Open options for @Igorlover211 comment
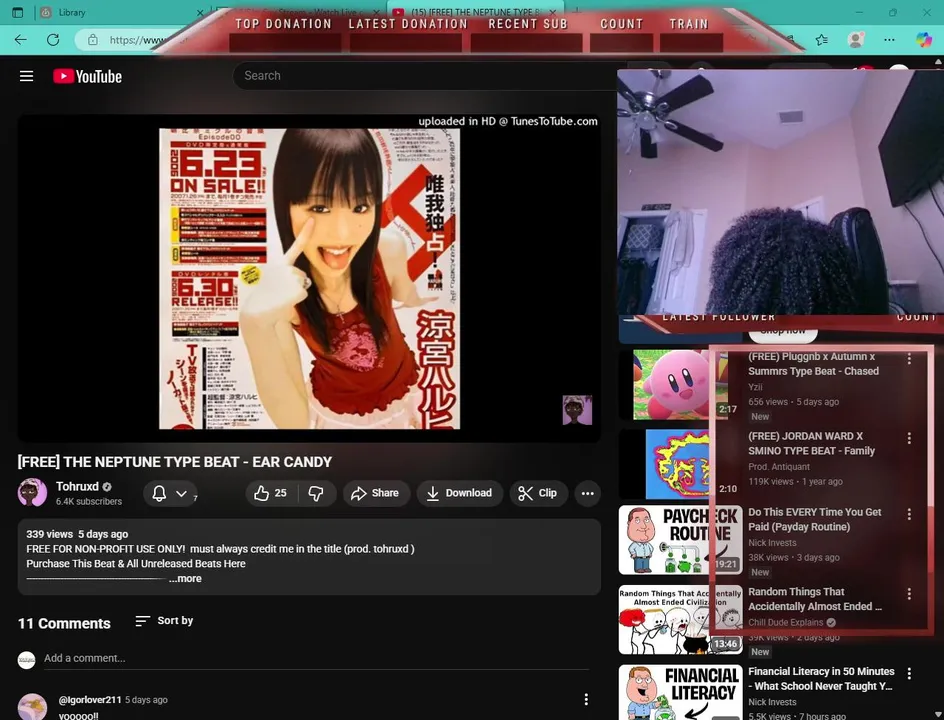944x720 pixels. point(586,699)
